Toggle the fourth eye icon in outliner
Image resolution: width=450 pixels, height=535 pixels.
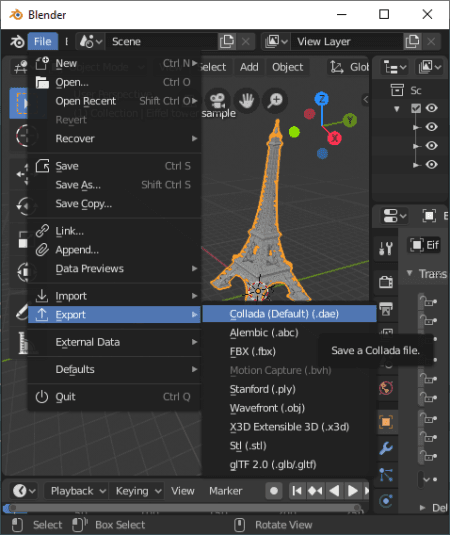(432, 164)
